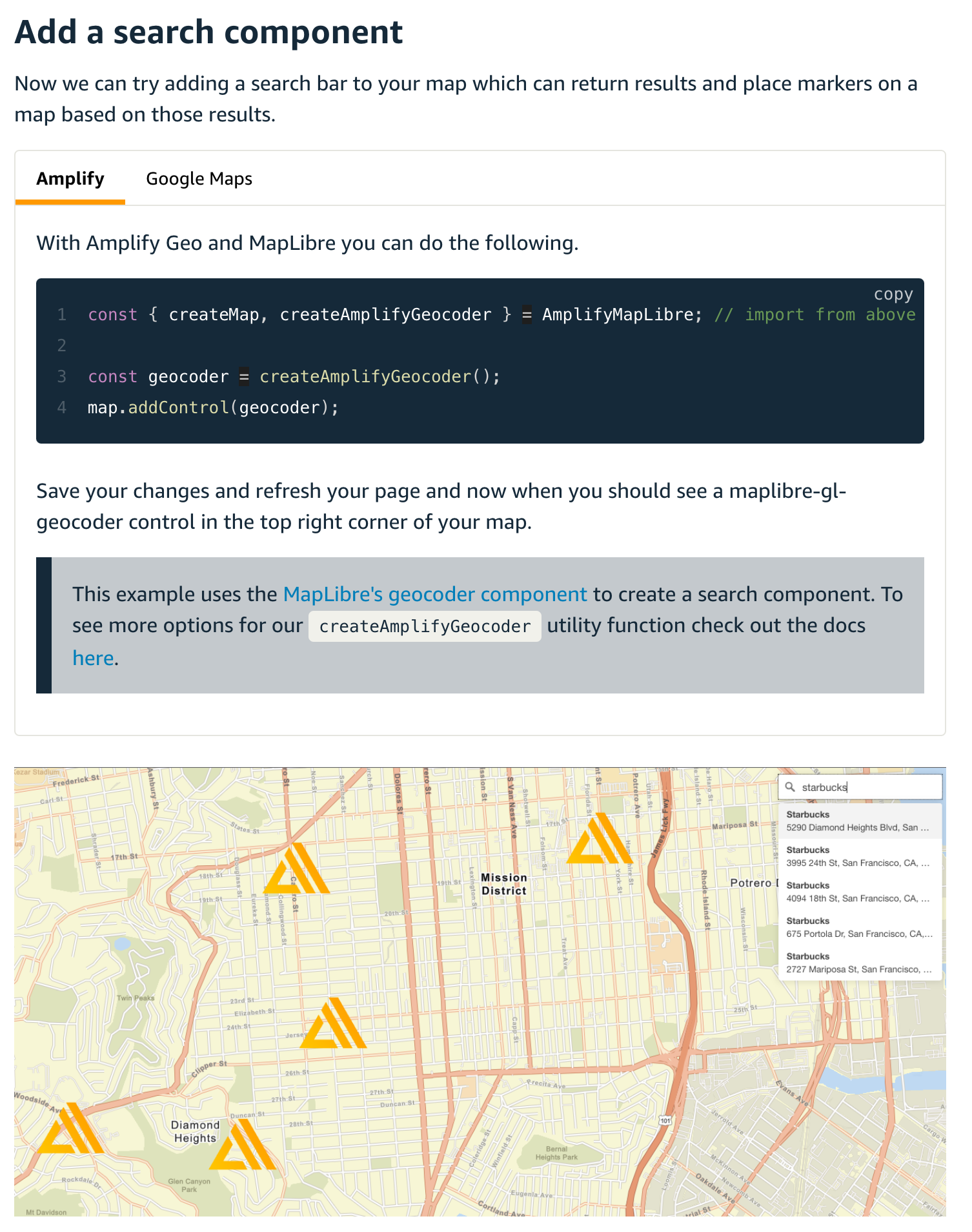Click the 101 highway shield on map
The image size is (972, 1232).
point(665,1120)
